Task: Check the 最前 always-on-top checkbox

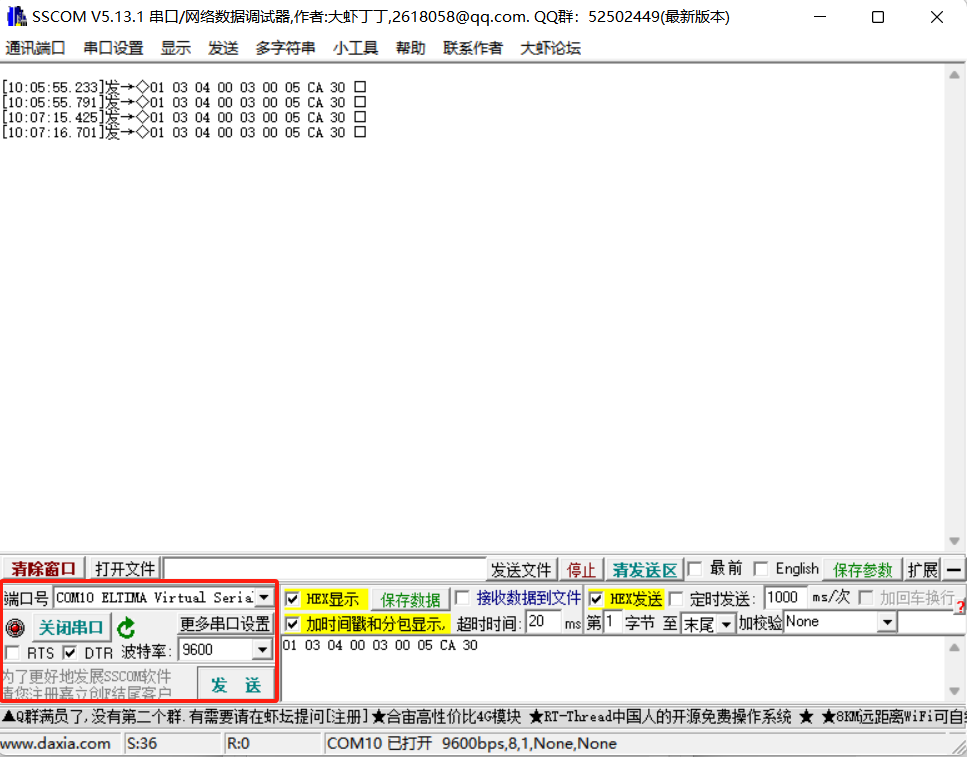Action: (x=695, y=568)
